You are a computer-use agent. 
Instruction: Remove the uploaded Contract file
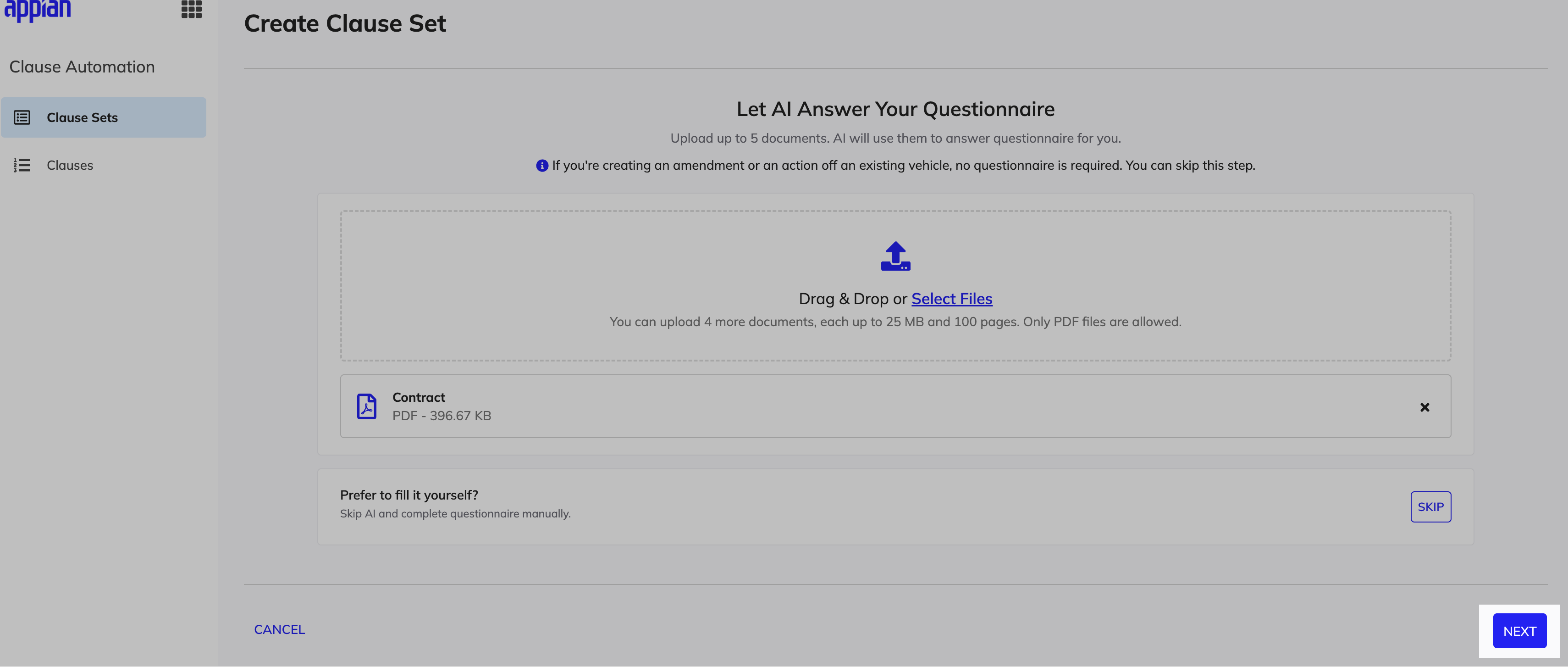tap(1424, 407)
